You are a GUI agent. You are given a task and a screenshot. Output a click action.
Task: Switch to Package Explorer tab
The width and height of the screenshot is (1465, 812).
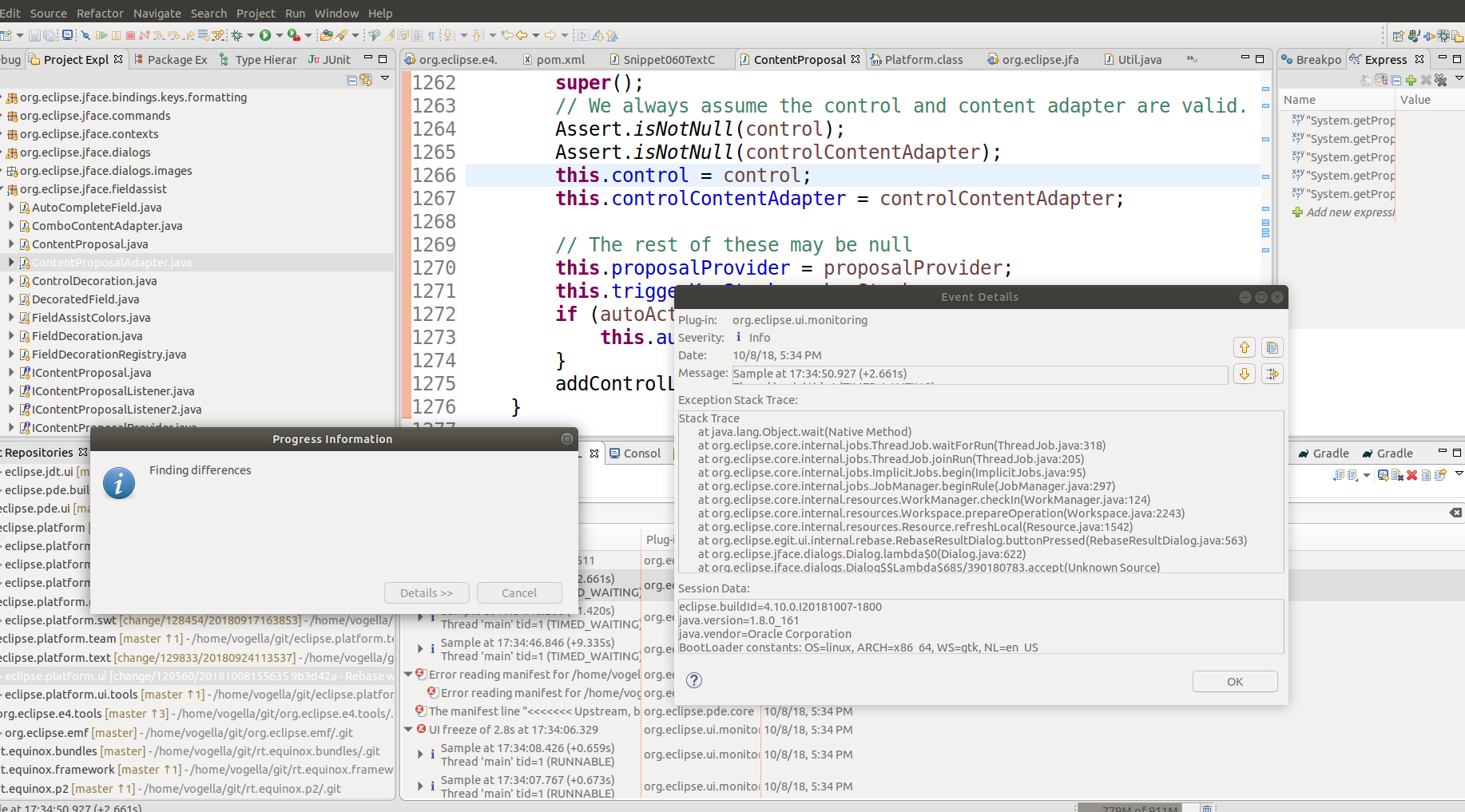pyautogui.click(x=170, y=60)
